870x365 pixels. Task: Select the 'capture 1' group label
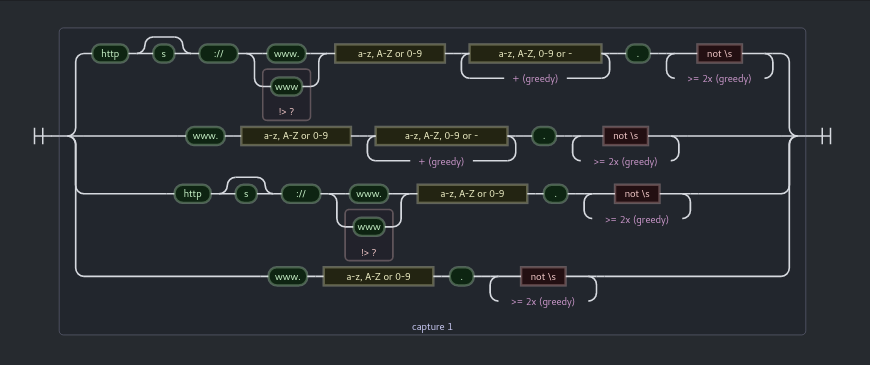point(432,327)
